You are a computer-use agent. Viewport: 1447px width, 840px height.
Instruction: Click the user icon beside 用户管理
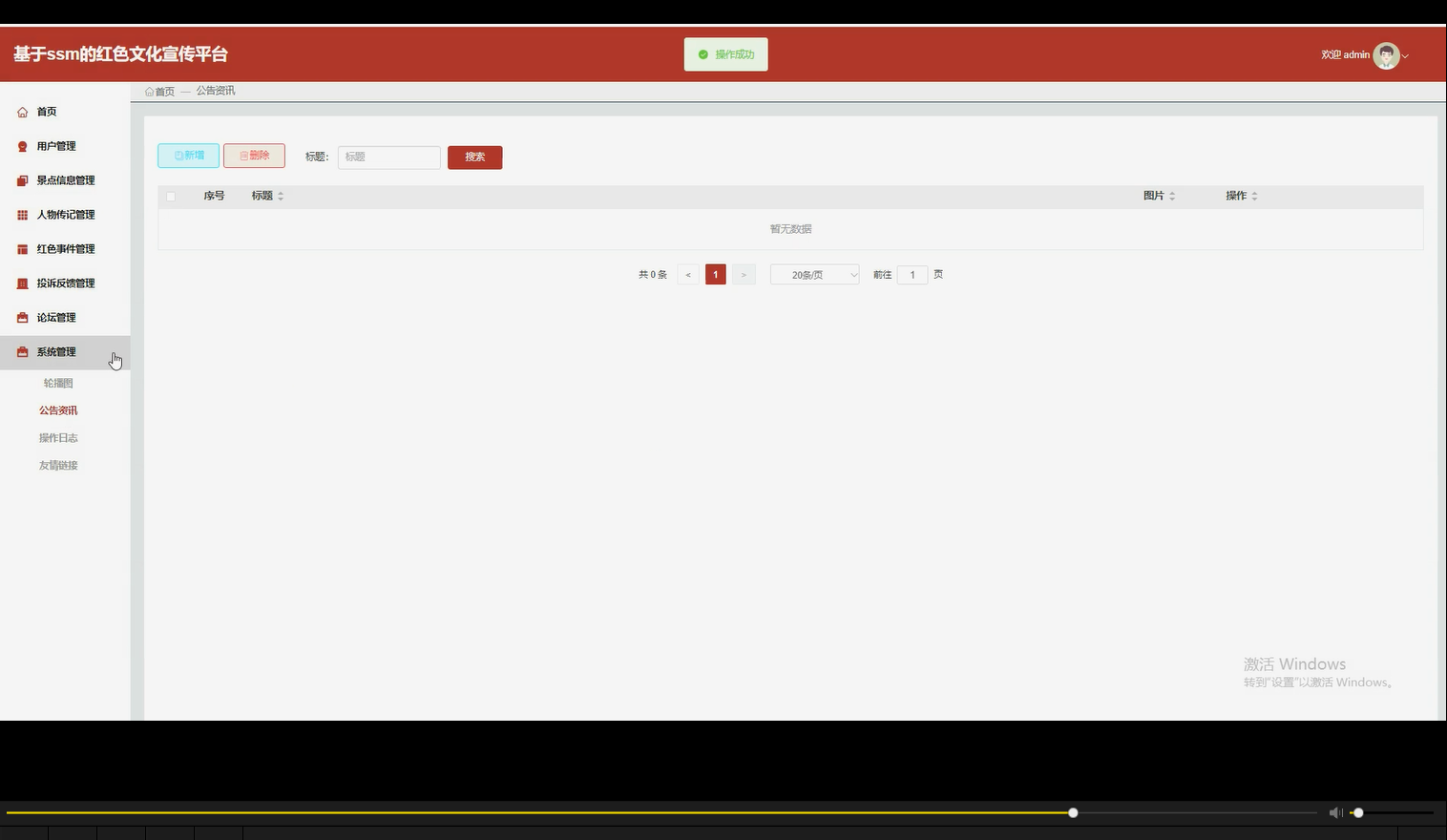click(x=22, y=146)
